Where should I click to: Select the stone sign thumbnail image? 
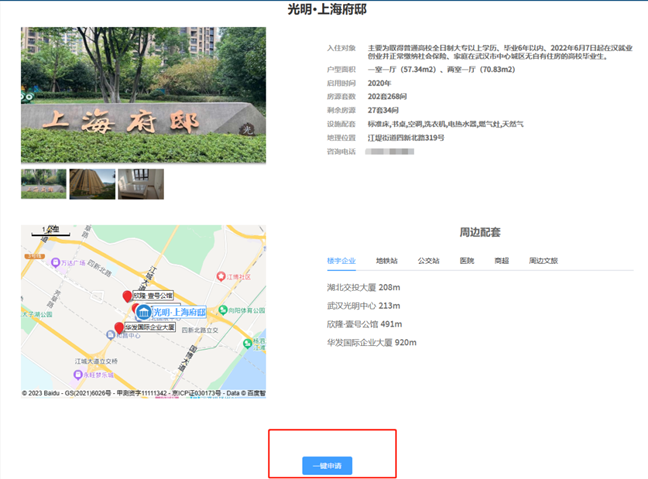click(x=44, y=184)
